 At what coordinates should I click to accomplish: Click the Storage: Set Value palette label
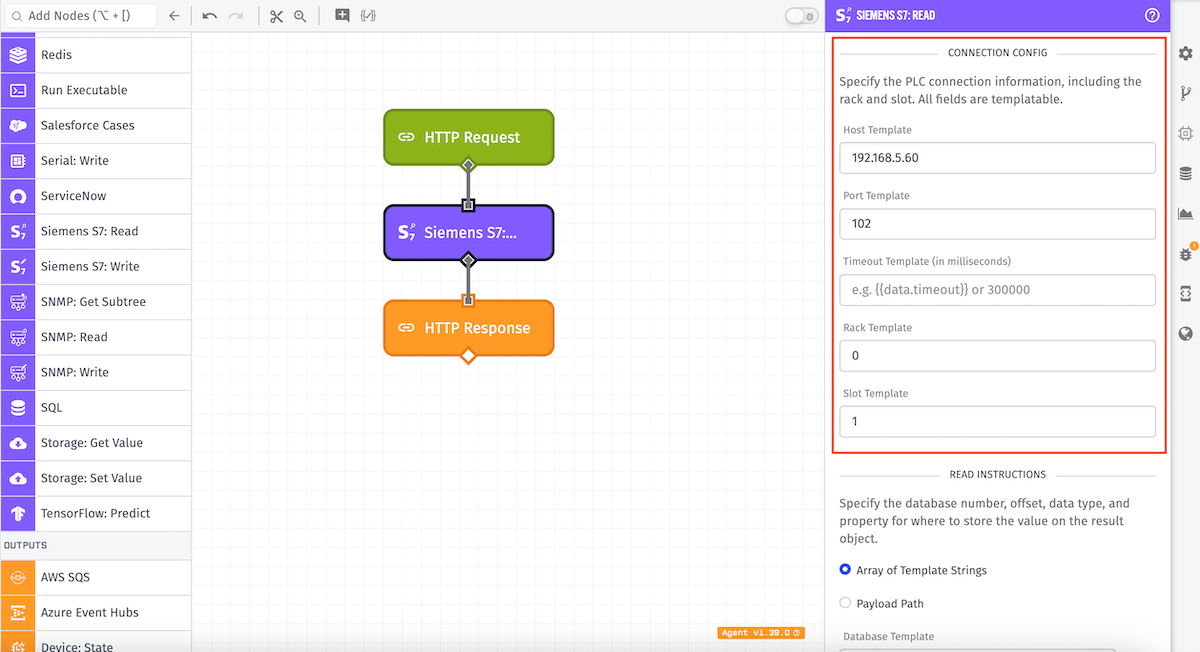(91, 478)
